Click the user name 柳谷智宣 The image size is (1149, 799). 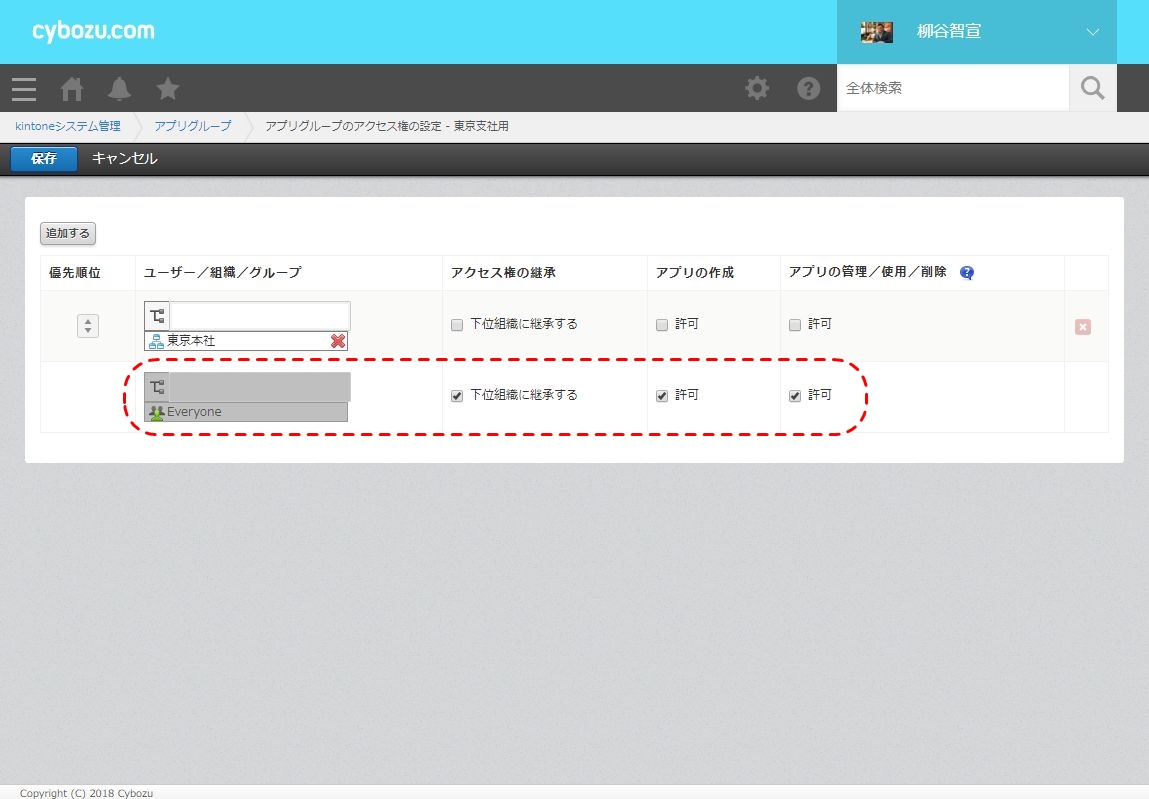[x=949, y=32]
